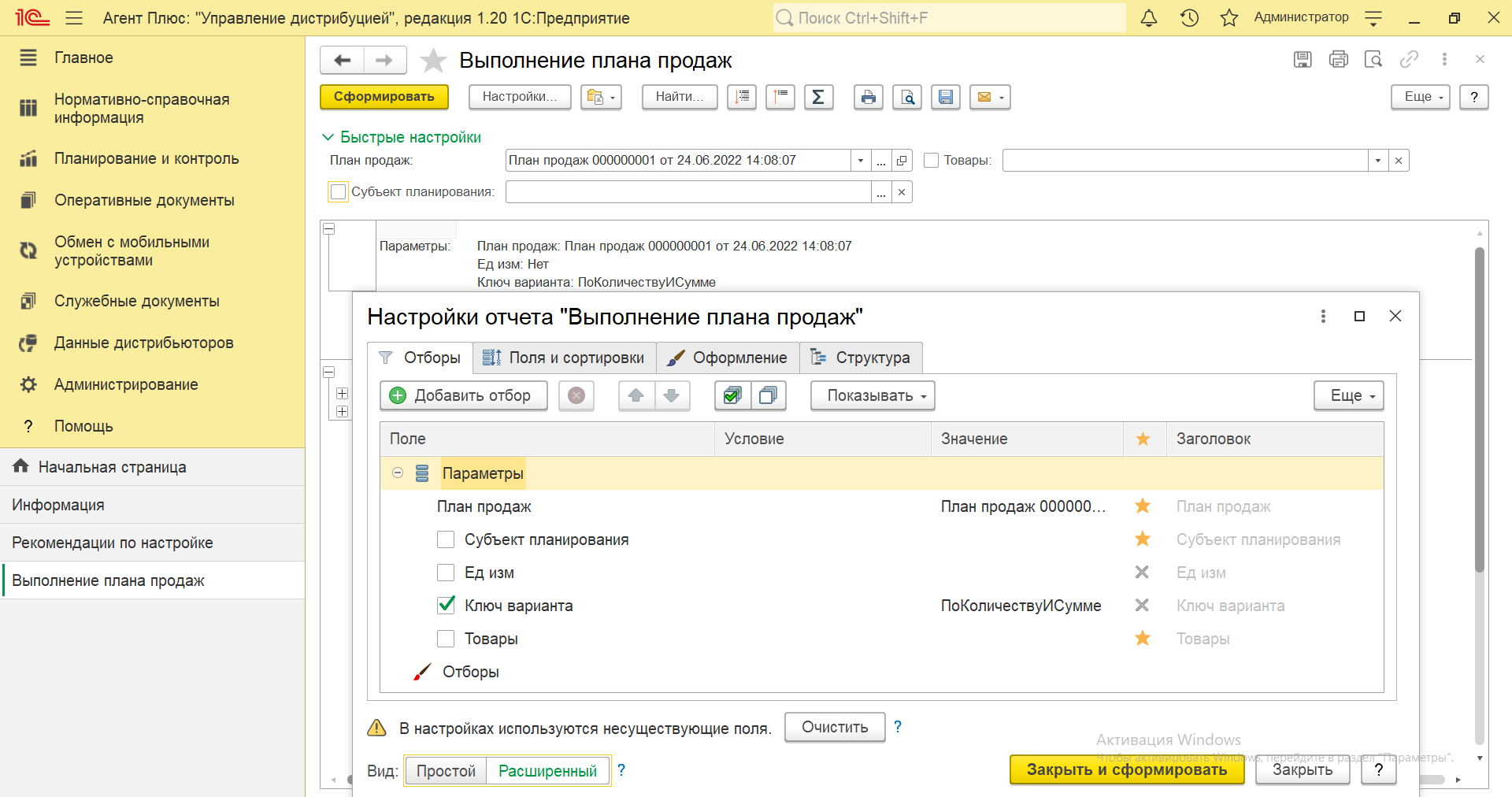
Task: Get link icon in header
Action: coord(1409,59)
